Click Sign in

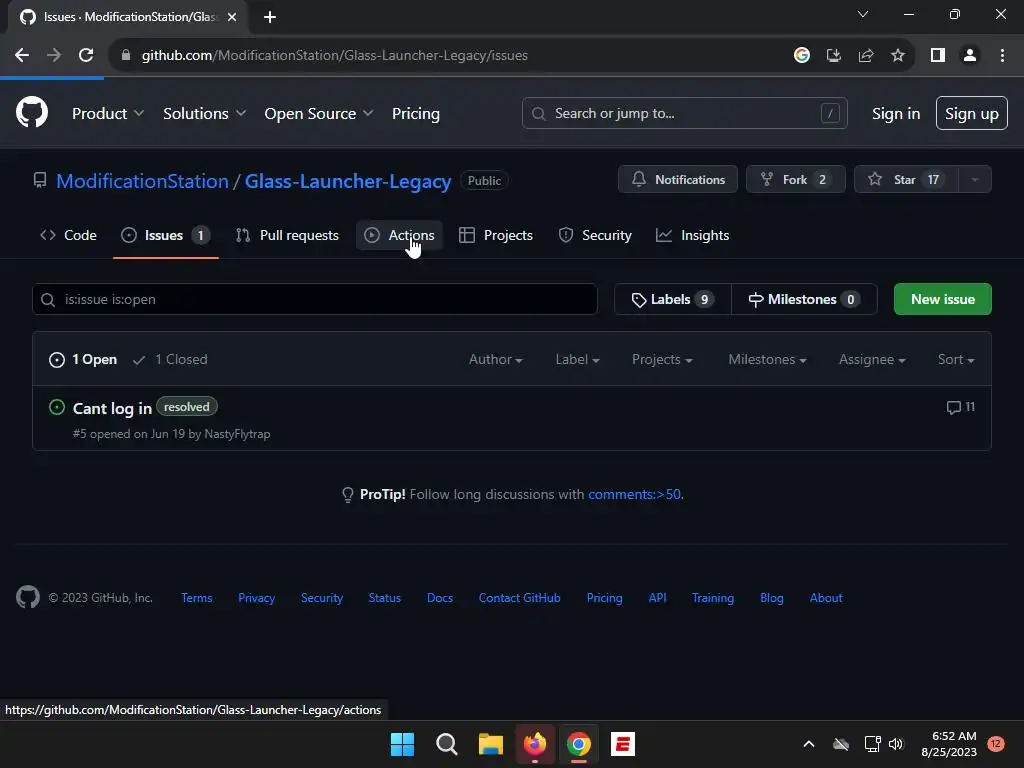[x=895, y=114]
